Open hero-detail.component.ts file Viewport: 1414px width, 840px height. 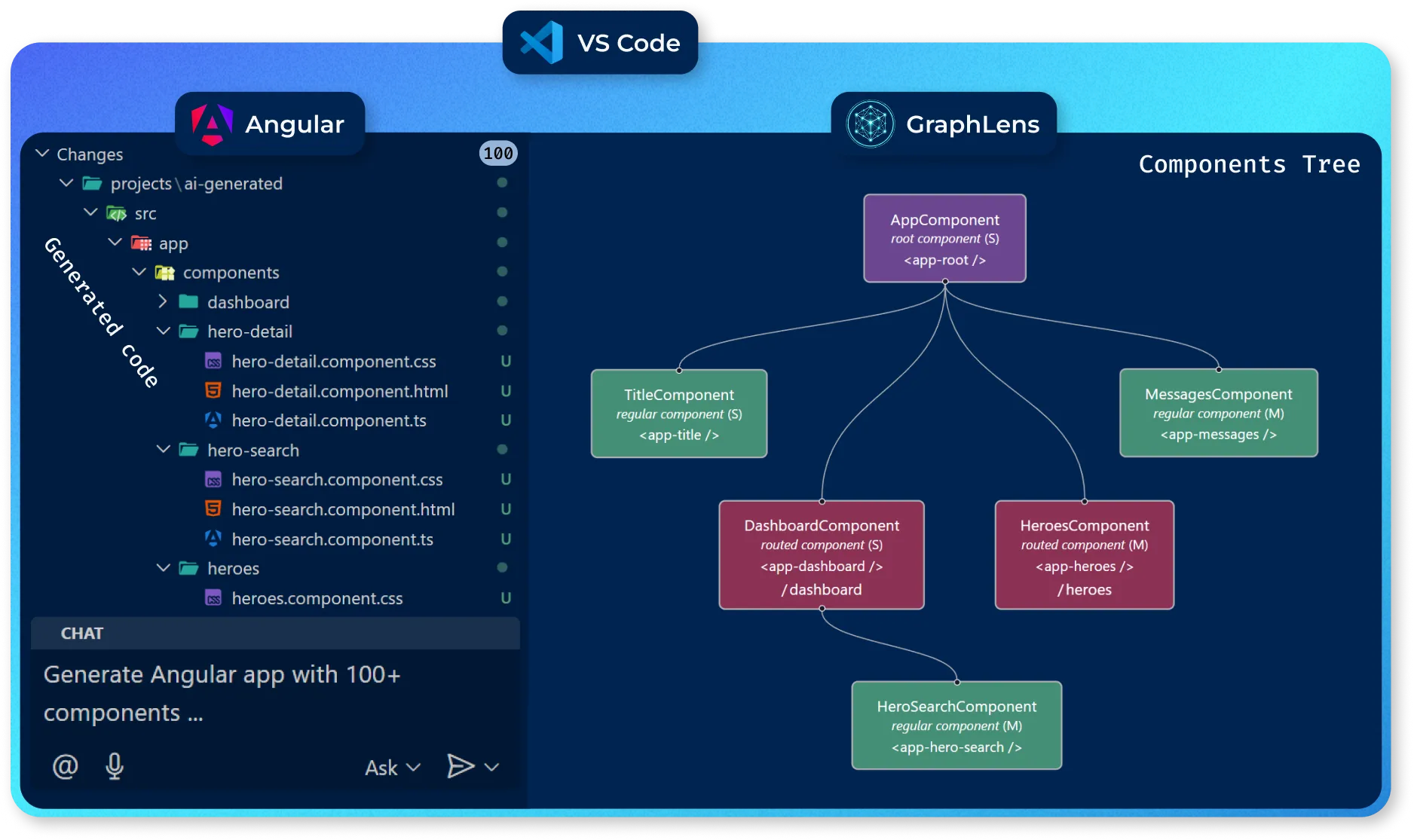(329, 420)
